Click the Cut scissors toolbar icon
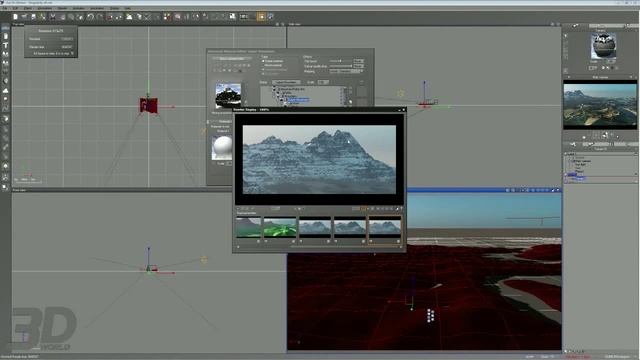 click(53, 17)
